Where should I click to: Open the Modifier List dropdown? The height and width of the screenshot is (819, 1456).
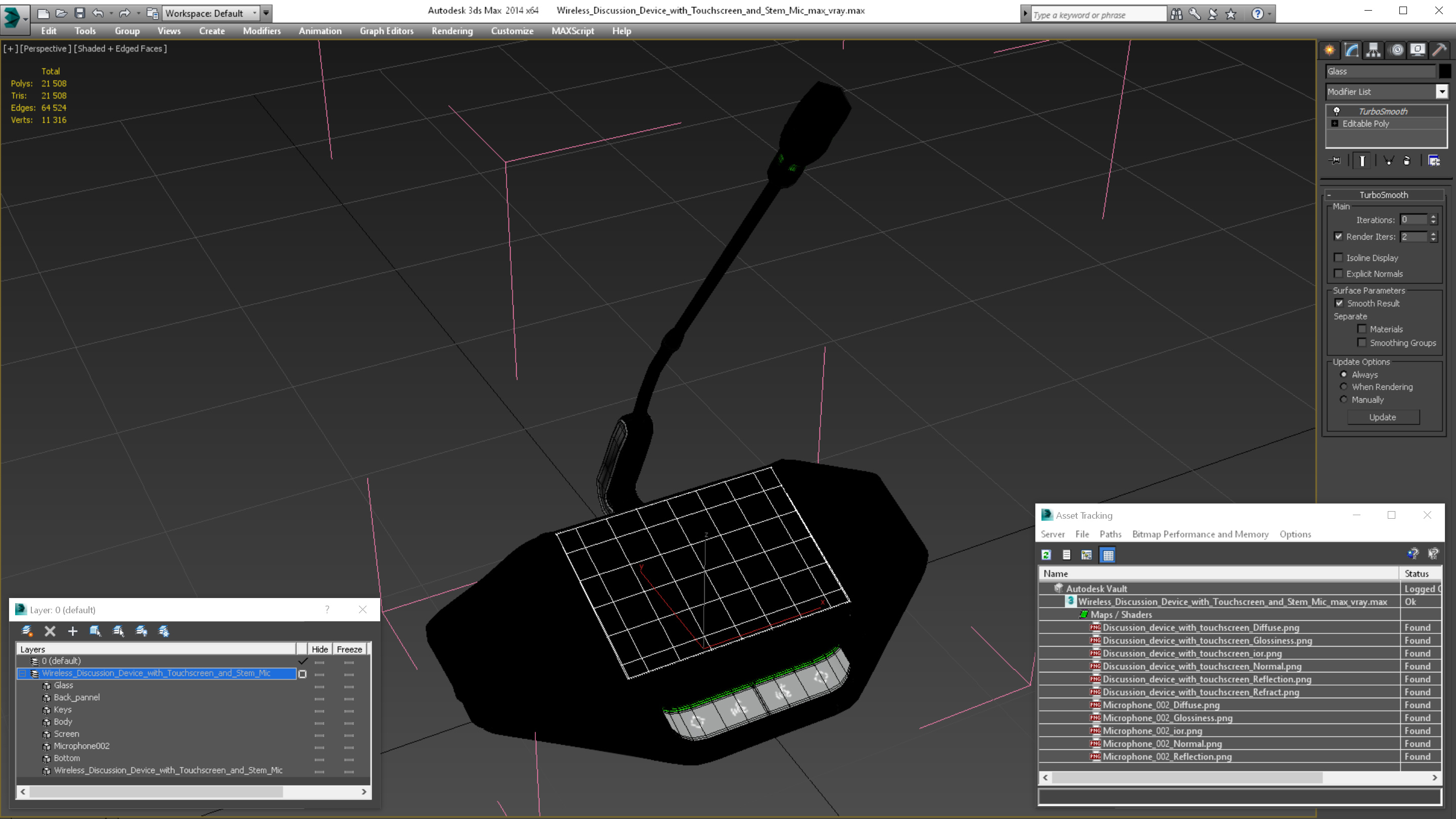(x=1442, y=91)
